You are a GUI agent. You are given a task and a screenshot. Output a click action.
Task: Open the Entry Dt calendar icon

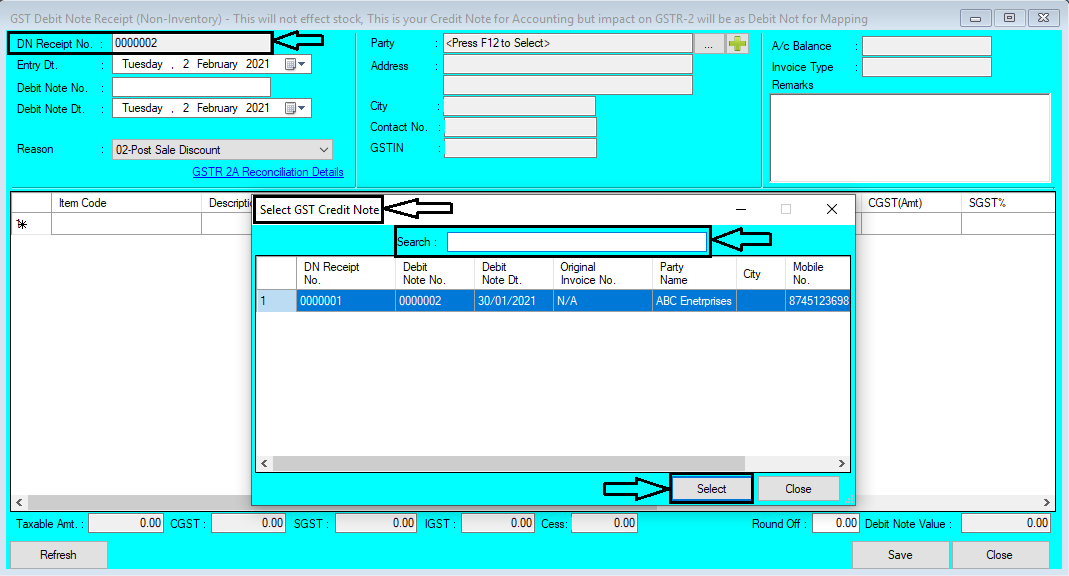(x=292, y=64)
